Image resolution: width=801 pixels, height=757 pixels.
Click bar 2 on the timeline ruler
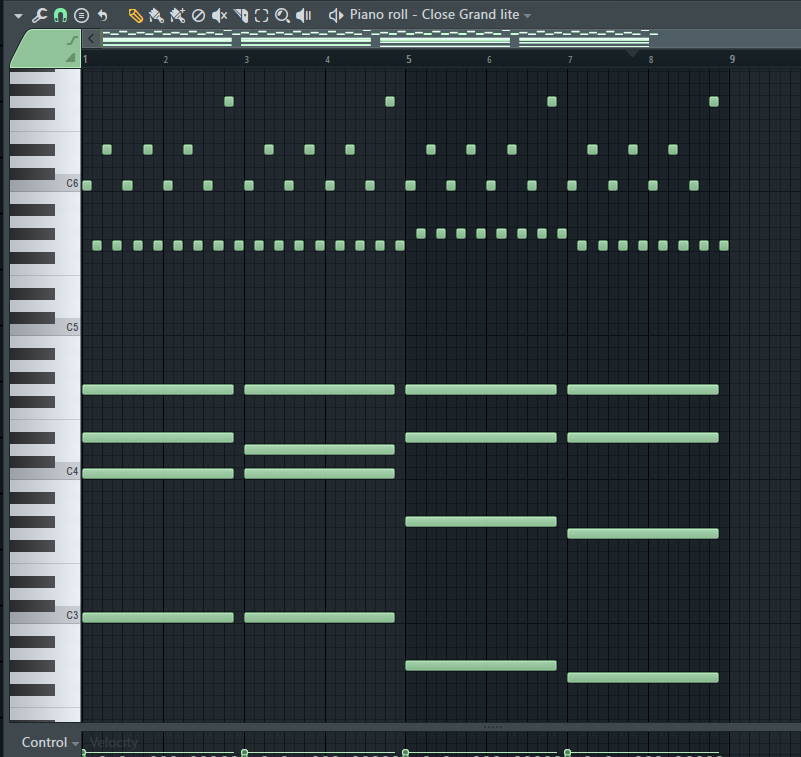tap(166, 60)
